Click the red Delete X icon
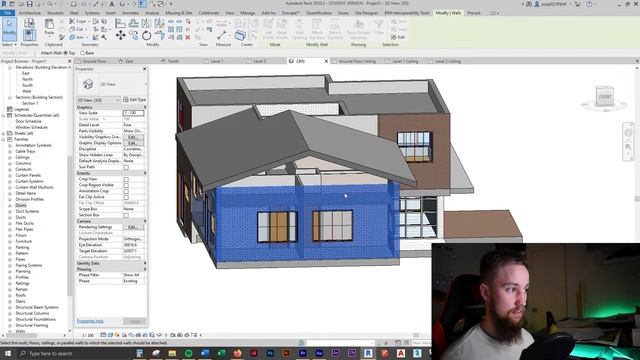The width and height of the screenshot is (640, 360). coord(188,37)
